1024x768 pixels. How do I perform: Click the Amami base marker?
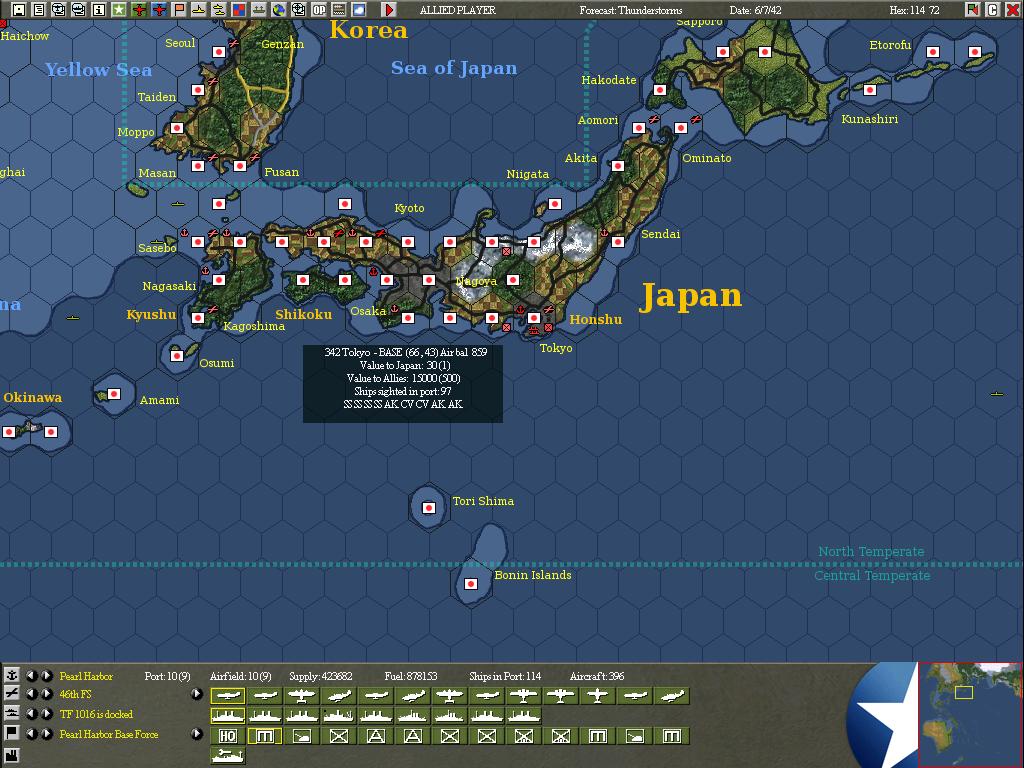pos(114,394)
